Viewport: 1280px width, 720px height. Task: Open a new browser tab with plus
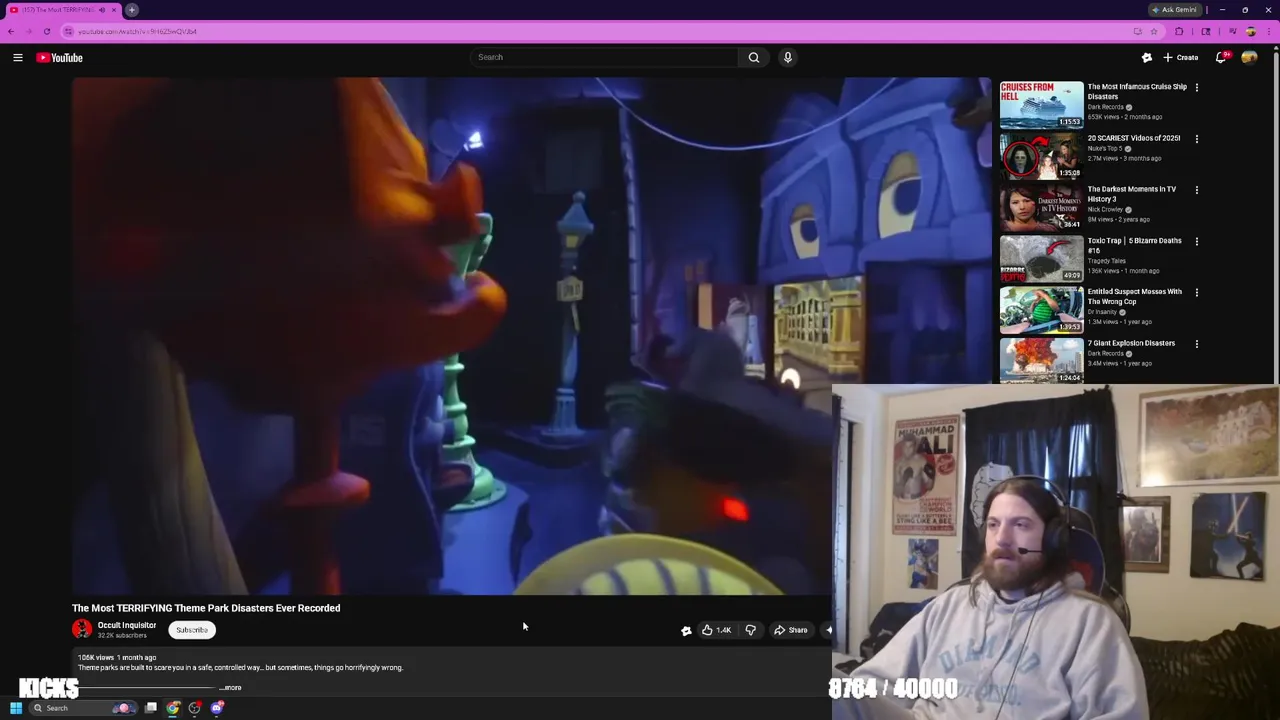[x=132, y=10]
